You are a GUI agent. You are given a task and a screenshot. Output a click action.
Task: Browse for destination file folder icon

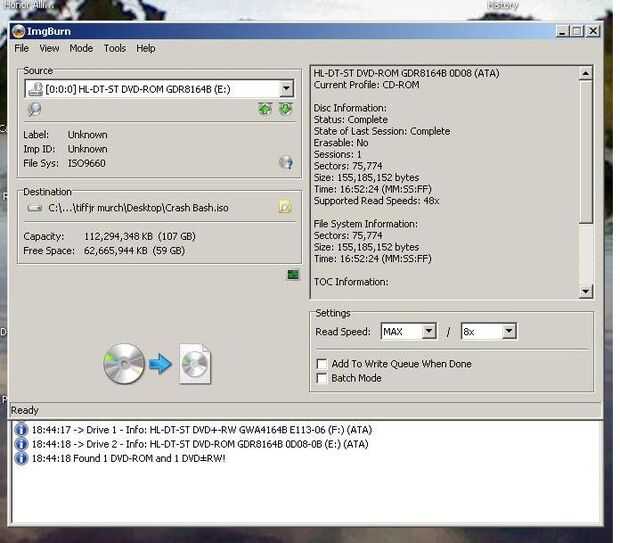(285, 206)
